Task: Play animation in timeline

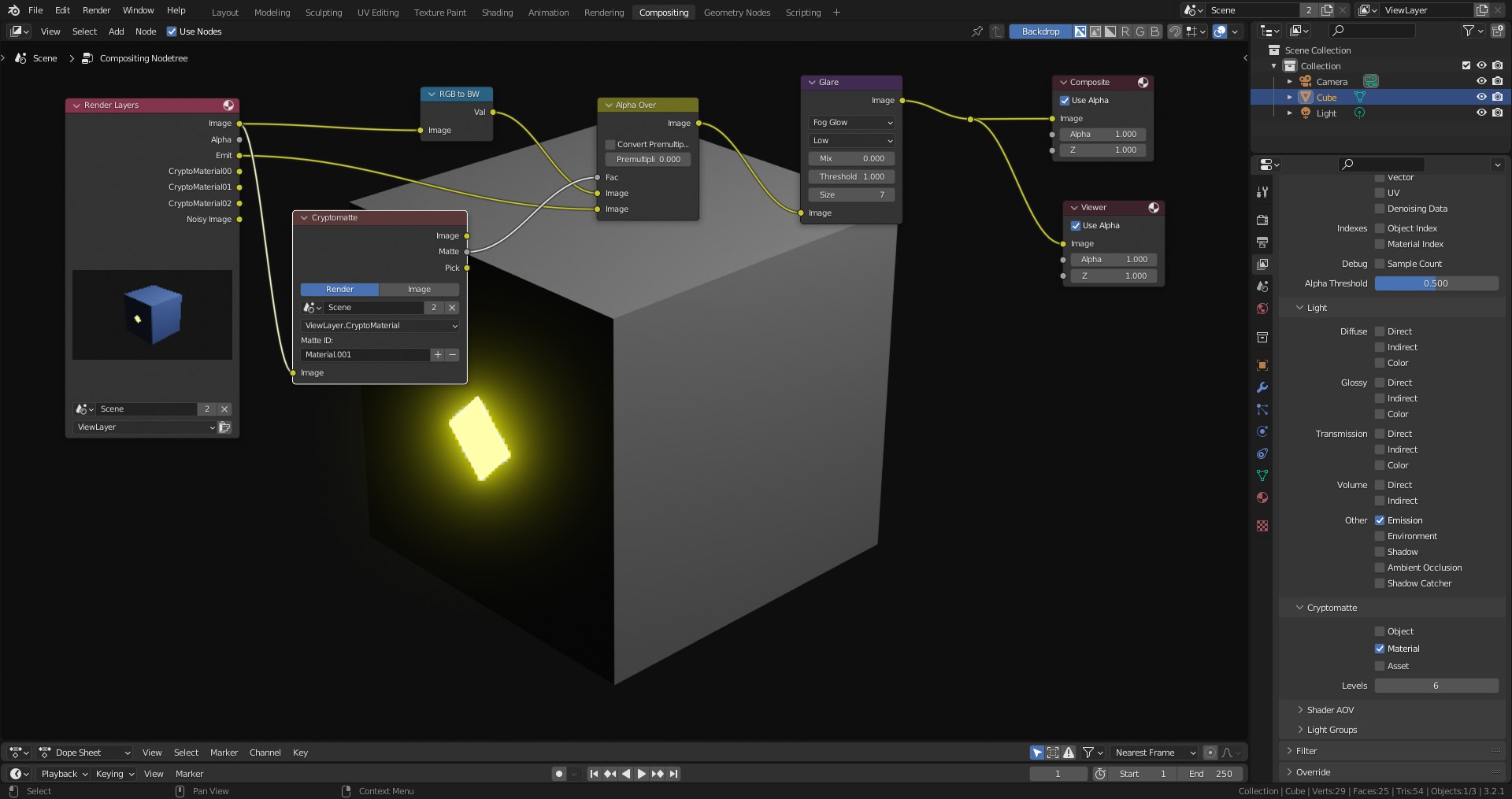Action: click(641, 774)
